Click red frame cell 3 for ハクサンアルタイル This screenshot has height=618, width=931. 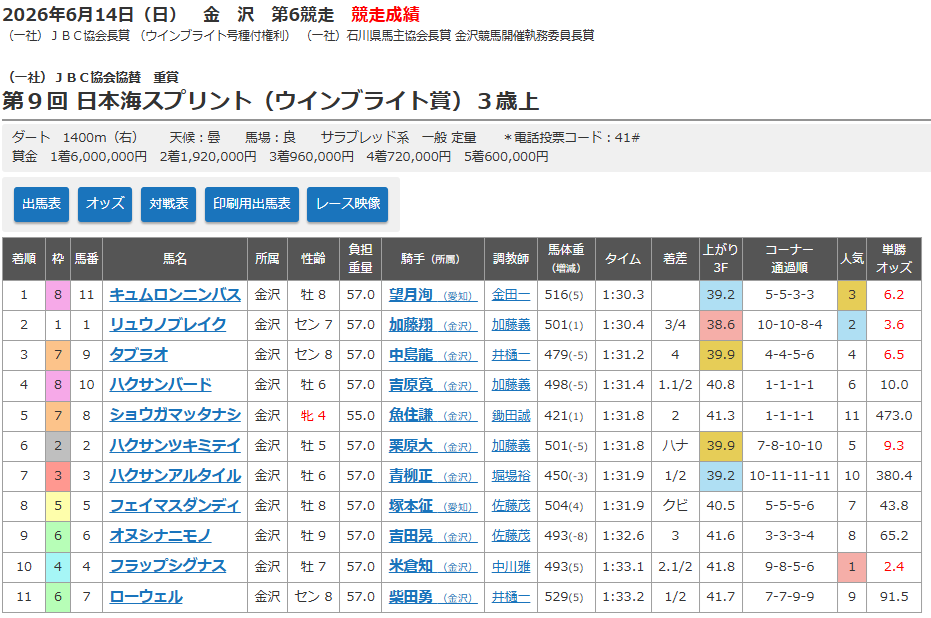58,476
